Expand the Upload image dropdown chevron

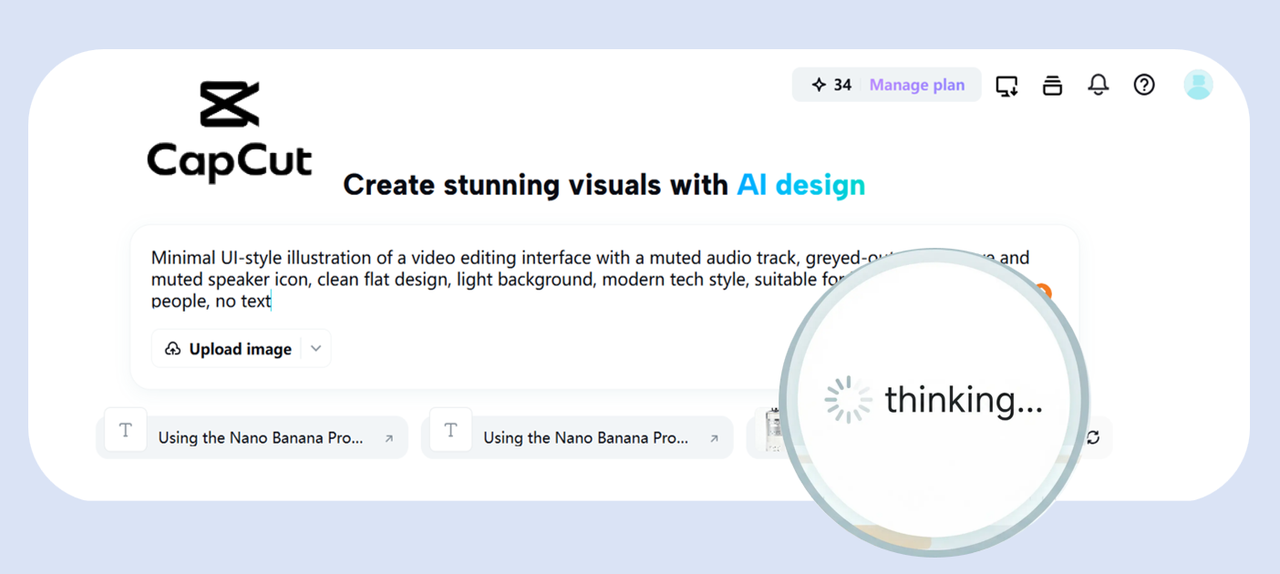[316, 349]
